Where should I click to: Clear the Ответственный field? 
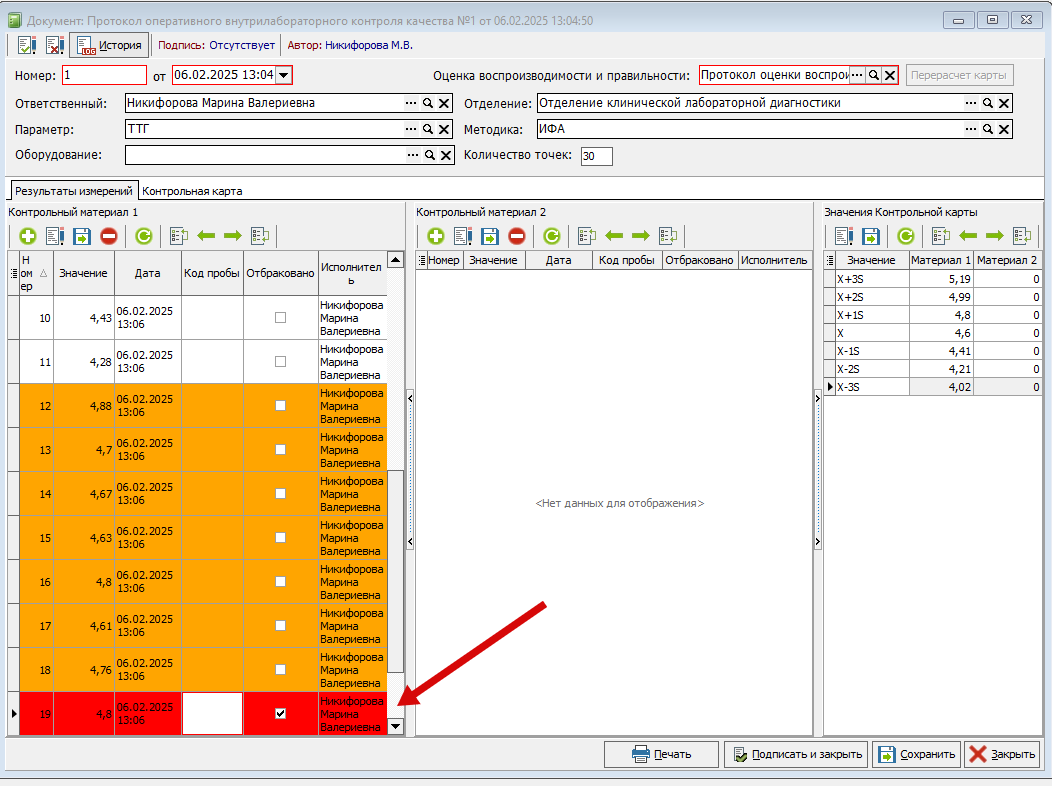(x=444, y=103)
